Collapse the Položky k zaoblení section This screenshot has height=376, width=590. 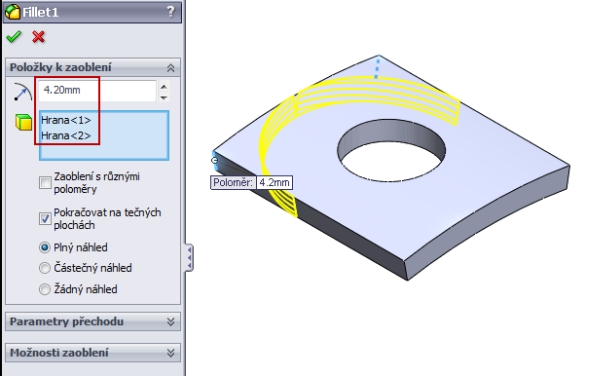170,68
